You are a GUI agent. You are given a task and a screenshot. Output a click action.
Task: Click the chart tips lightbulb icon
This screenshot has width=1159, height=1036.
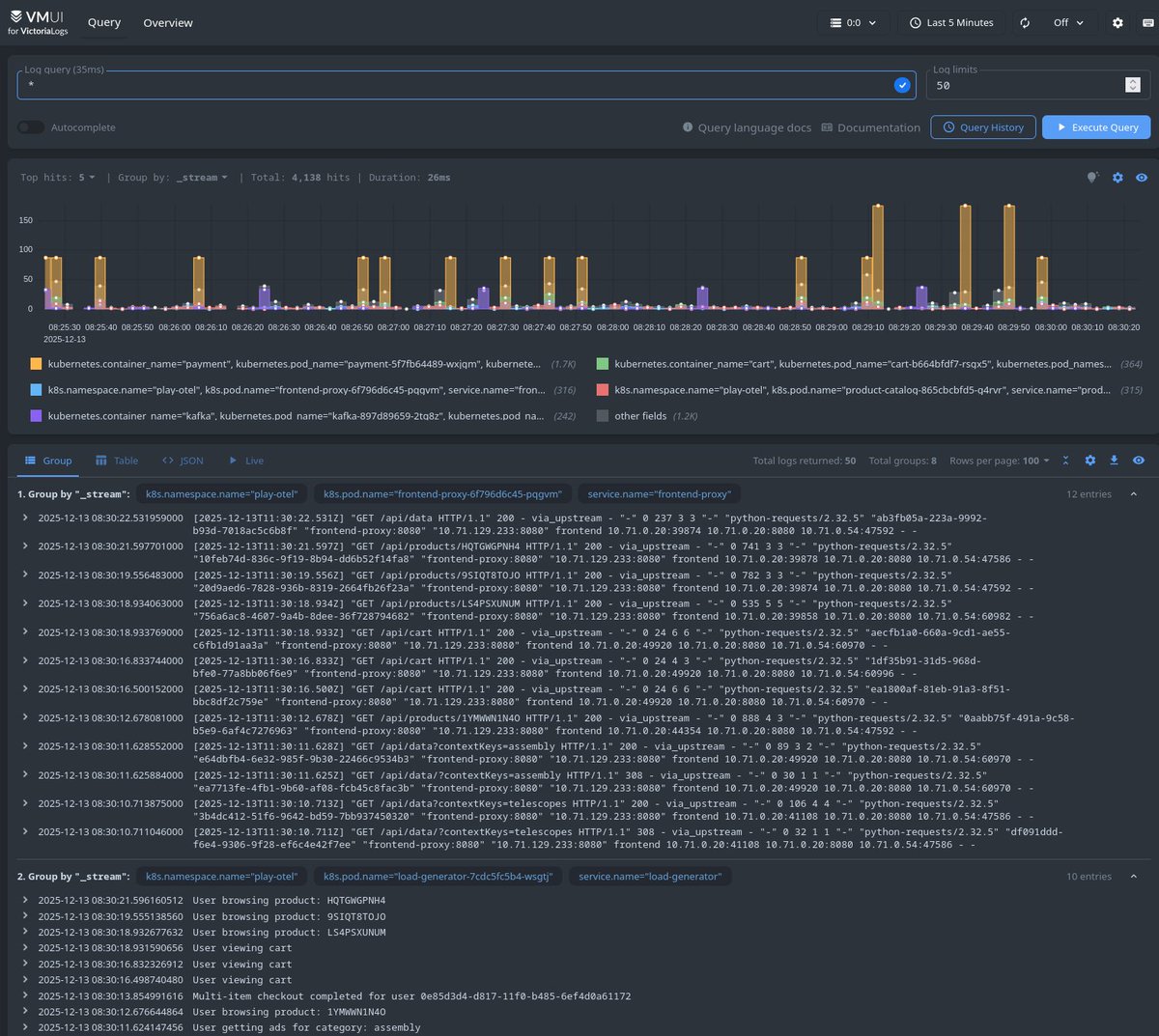coord(1092,178)
